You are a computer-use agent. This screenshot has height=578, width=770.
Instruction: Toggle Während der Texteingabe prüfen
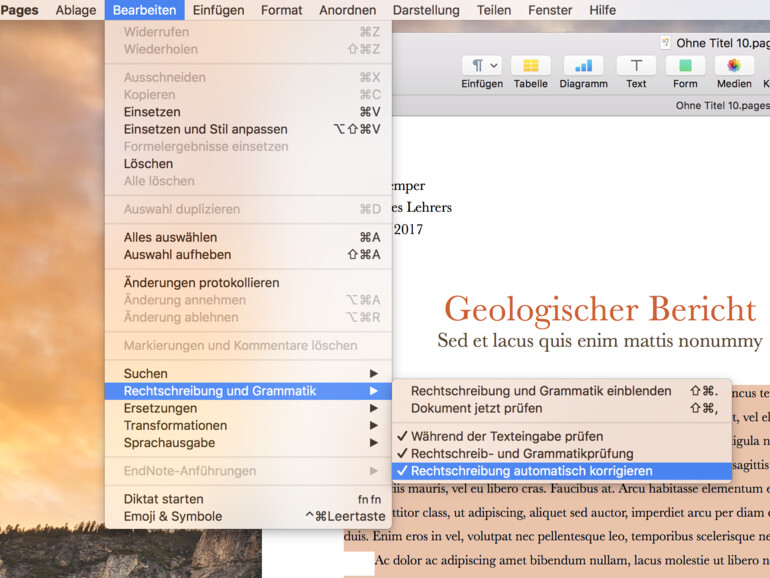561,436
